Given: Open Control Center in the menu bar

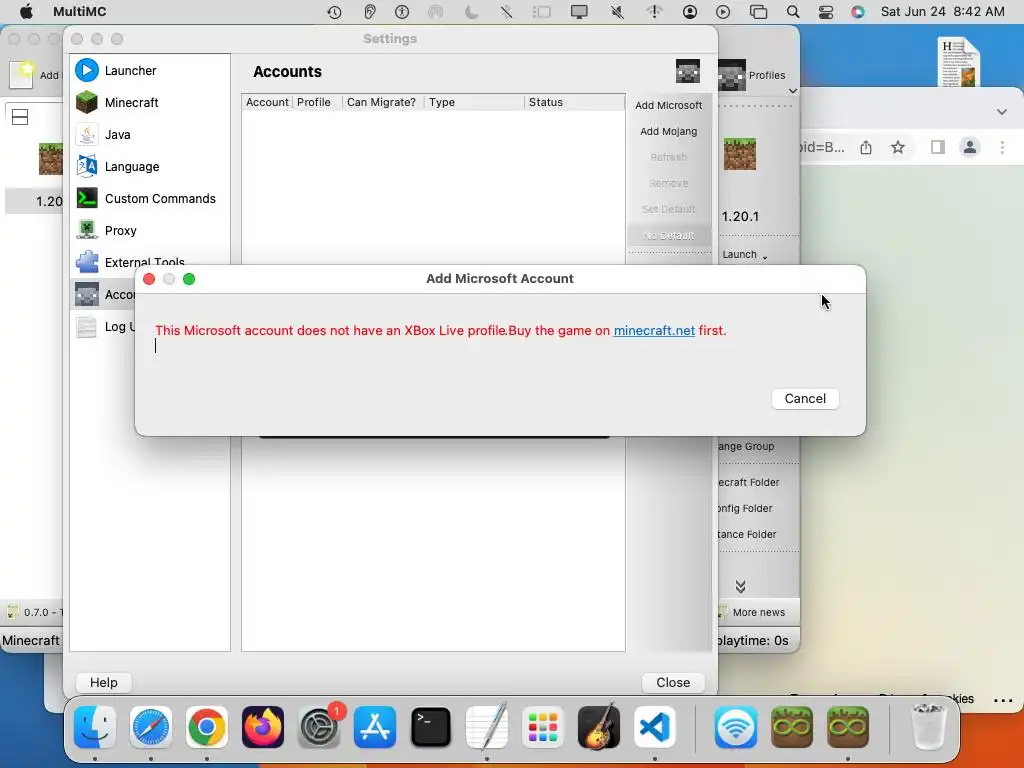Looking at the screenshot, I should click(825, 12).
